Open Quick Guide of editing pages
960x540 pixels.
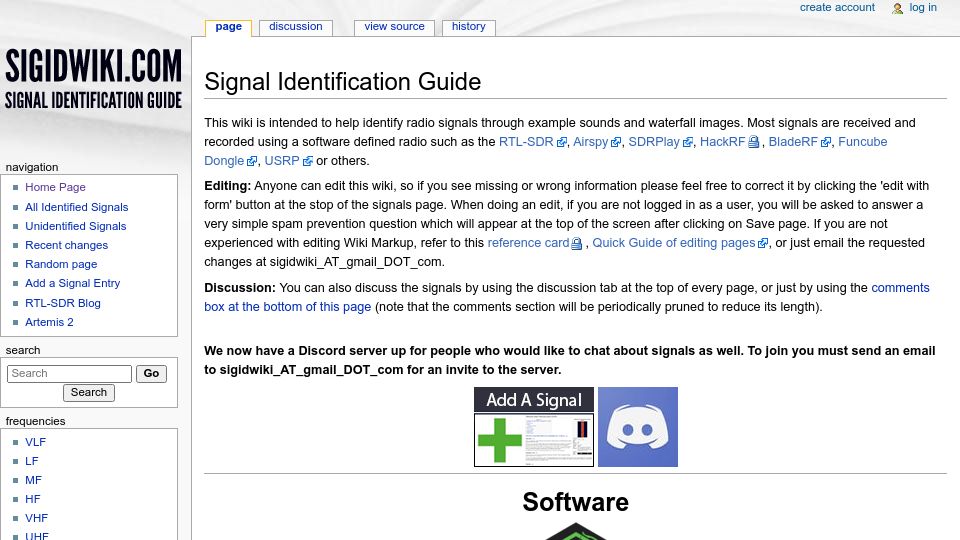tap(680, 242)
